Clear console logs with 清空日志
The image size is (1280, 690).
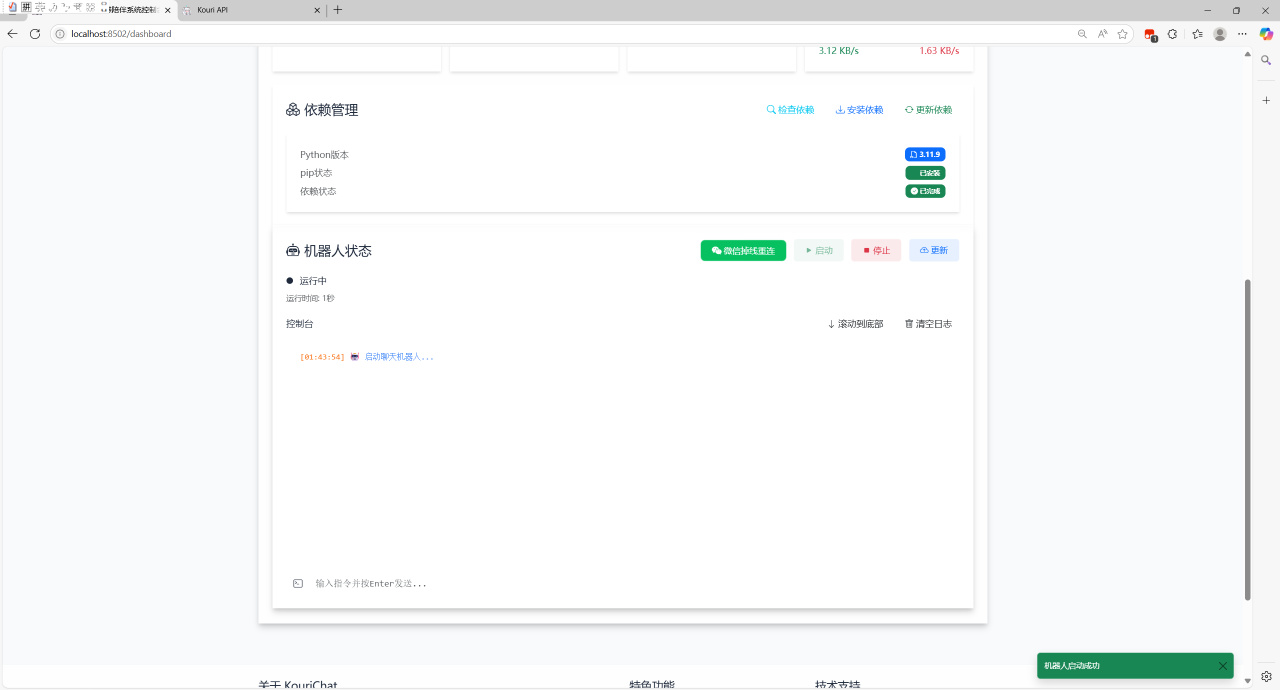[928, 324]
